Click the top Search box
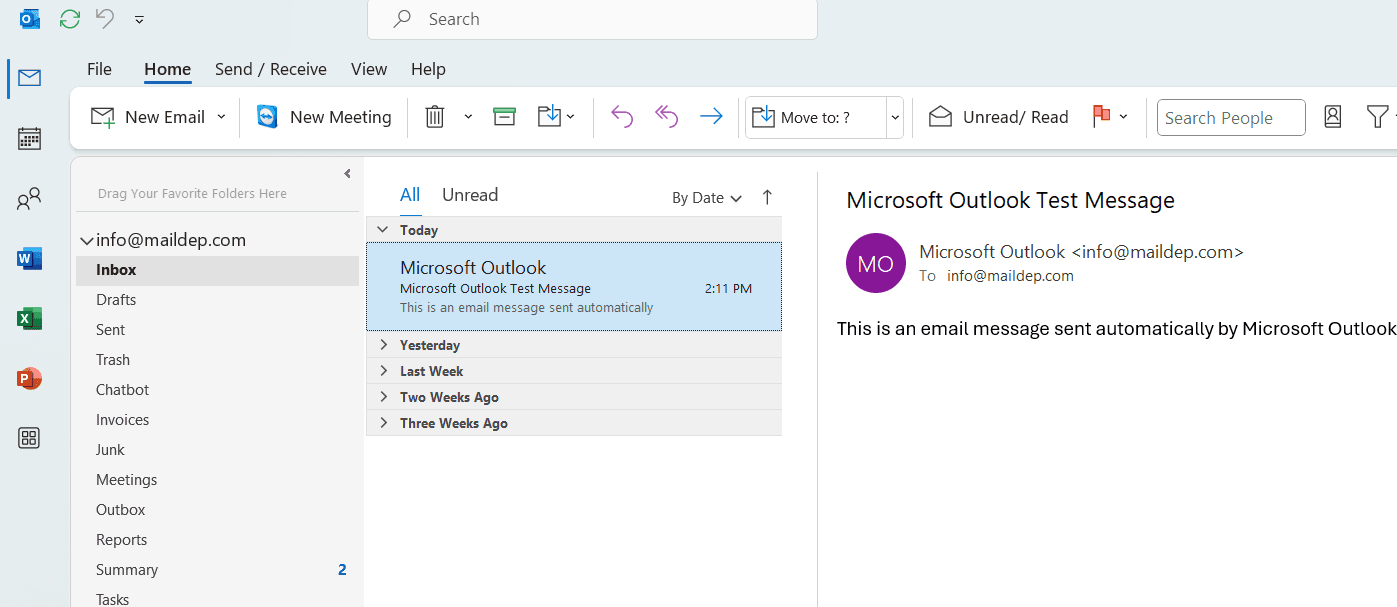Screen dimensions: 1397x607 coord(592,19)
